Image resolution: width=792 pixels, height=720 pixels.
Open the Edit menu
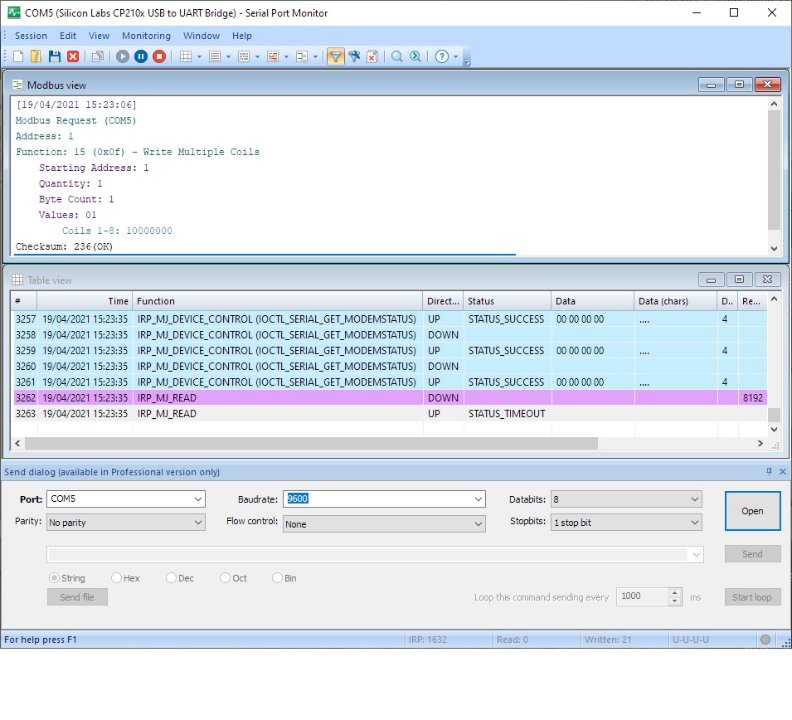point(68,36)
